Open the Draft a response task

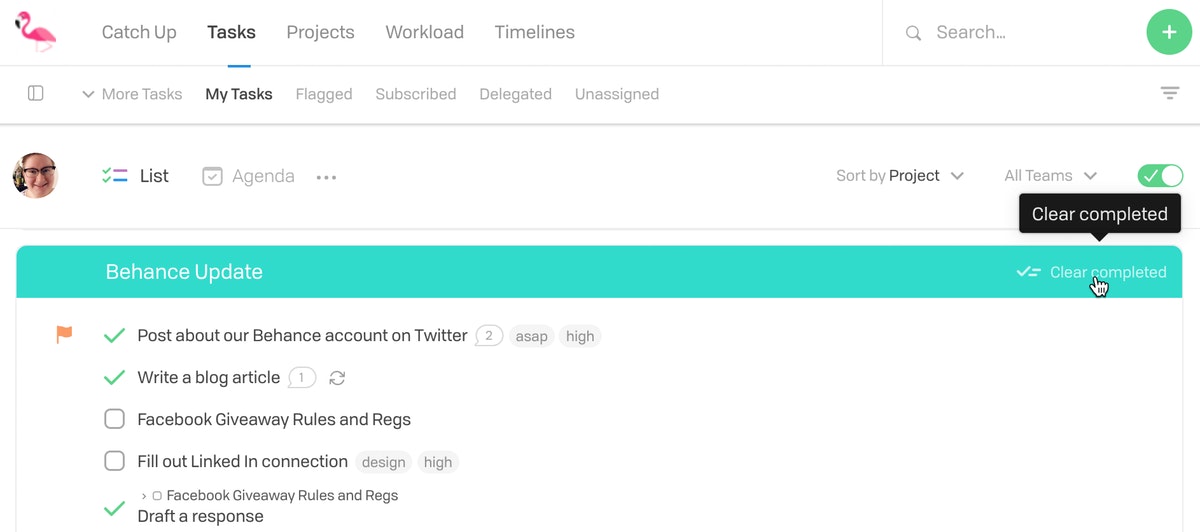200,516
